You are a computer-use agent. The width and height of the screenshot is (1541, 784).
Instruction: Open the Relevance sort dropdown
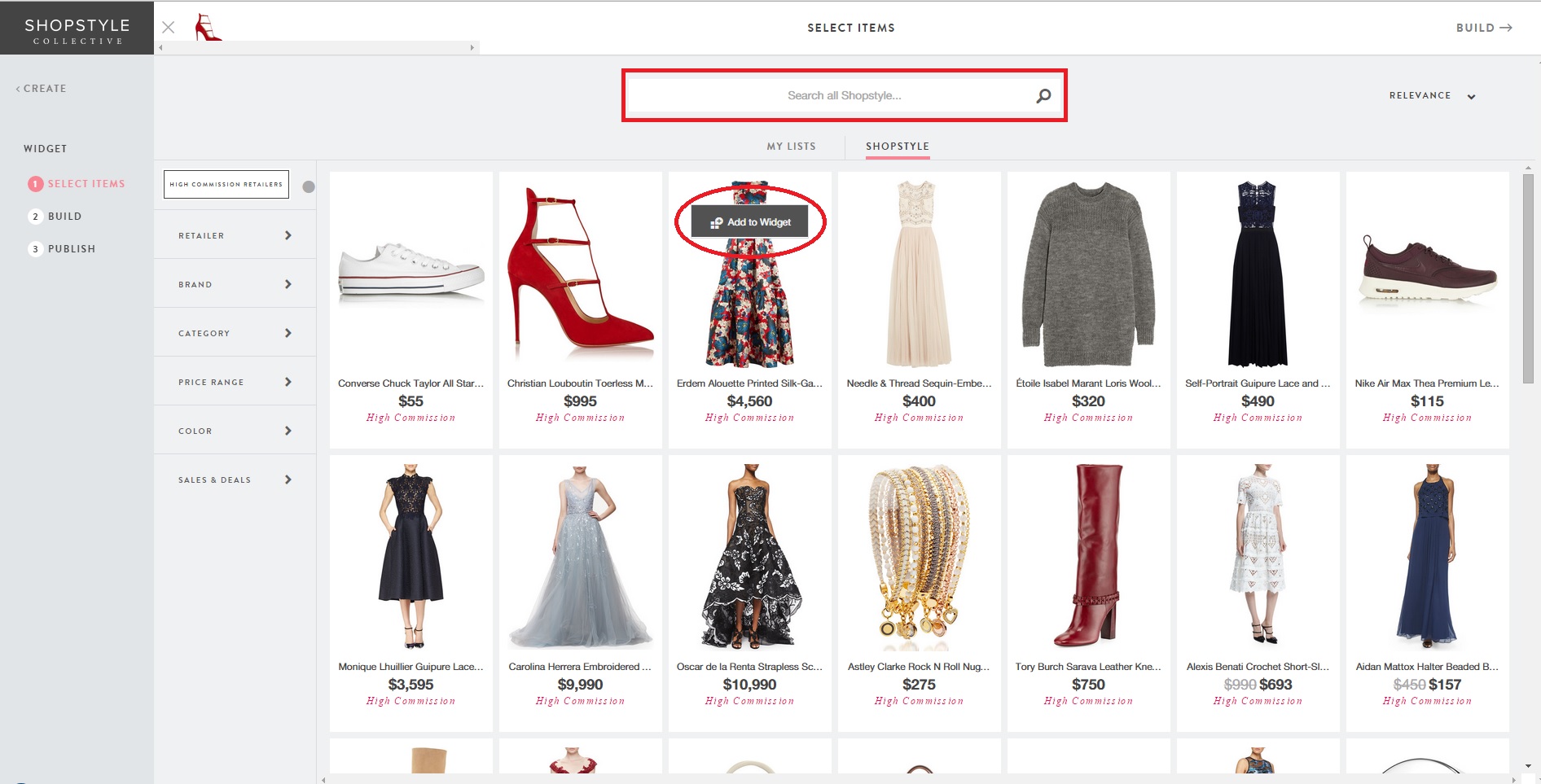[1432, 96]
